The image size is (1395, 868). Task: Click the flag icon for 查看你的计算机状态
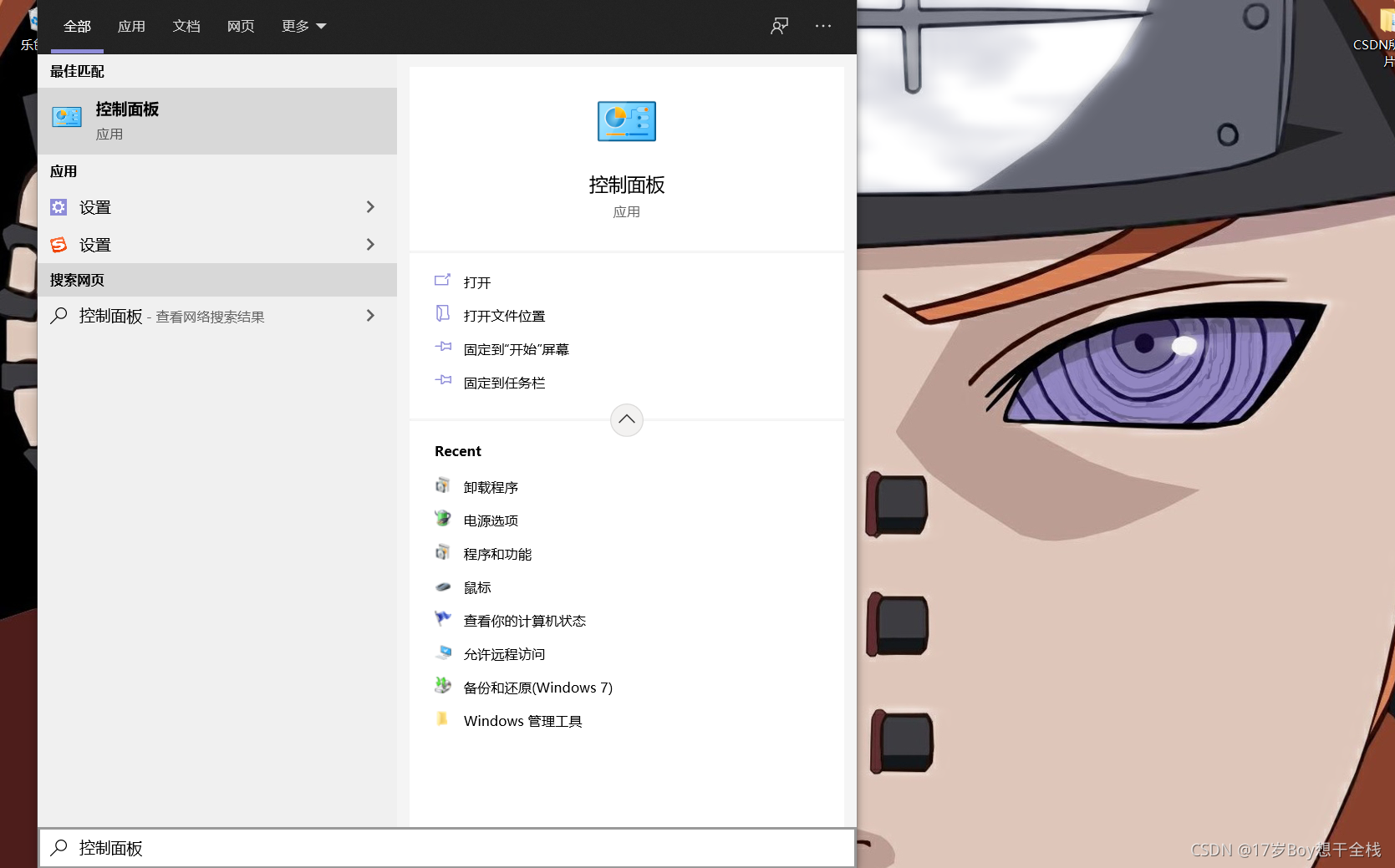coord(443,618)
